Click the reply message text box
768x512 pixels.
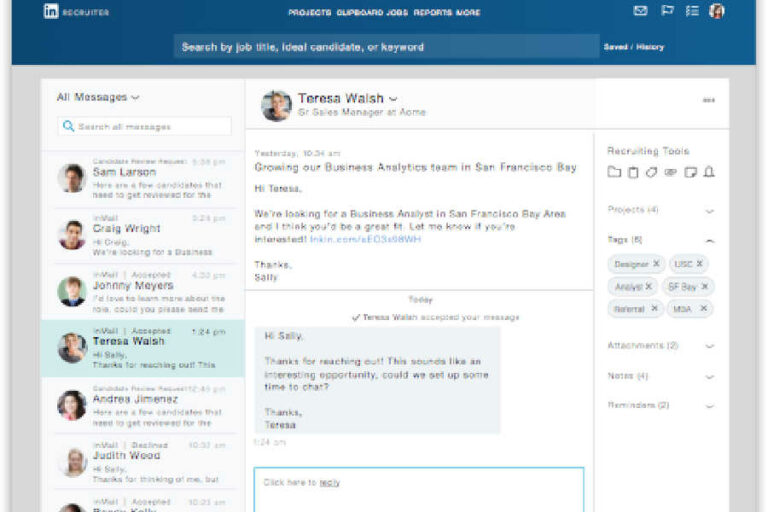[419, 490]
